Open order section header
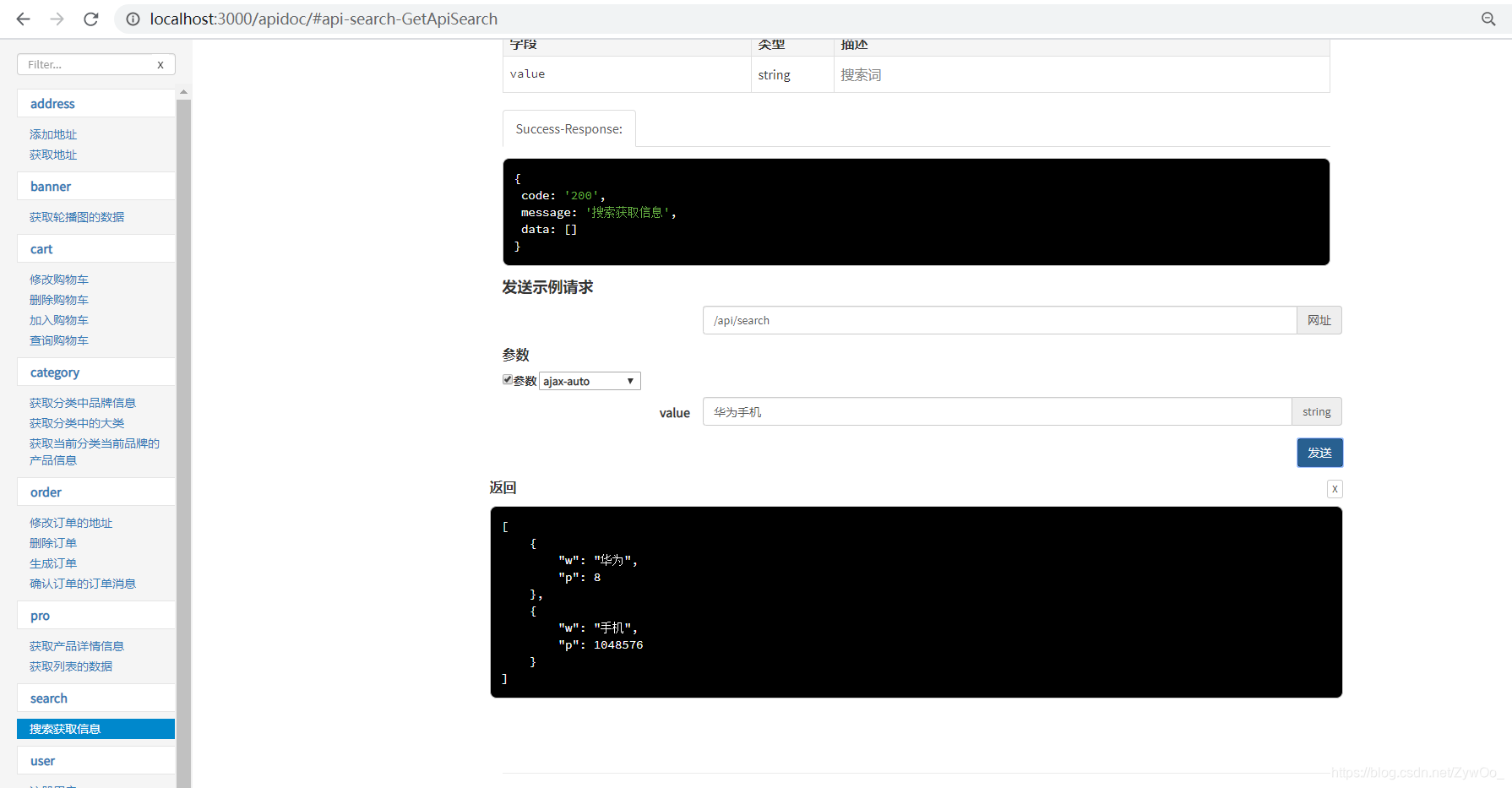1512x788 pixels. point(96,492)
